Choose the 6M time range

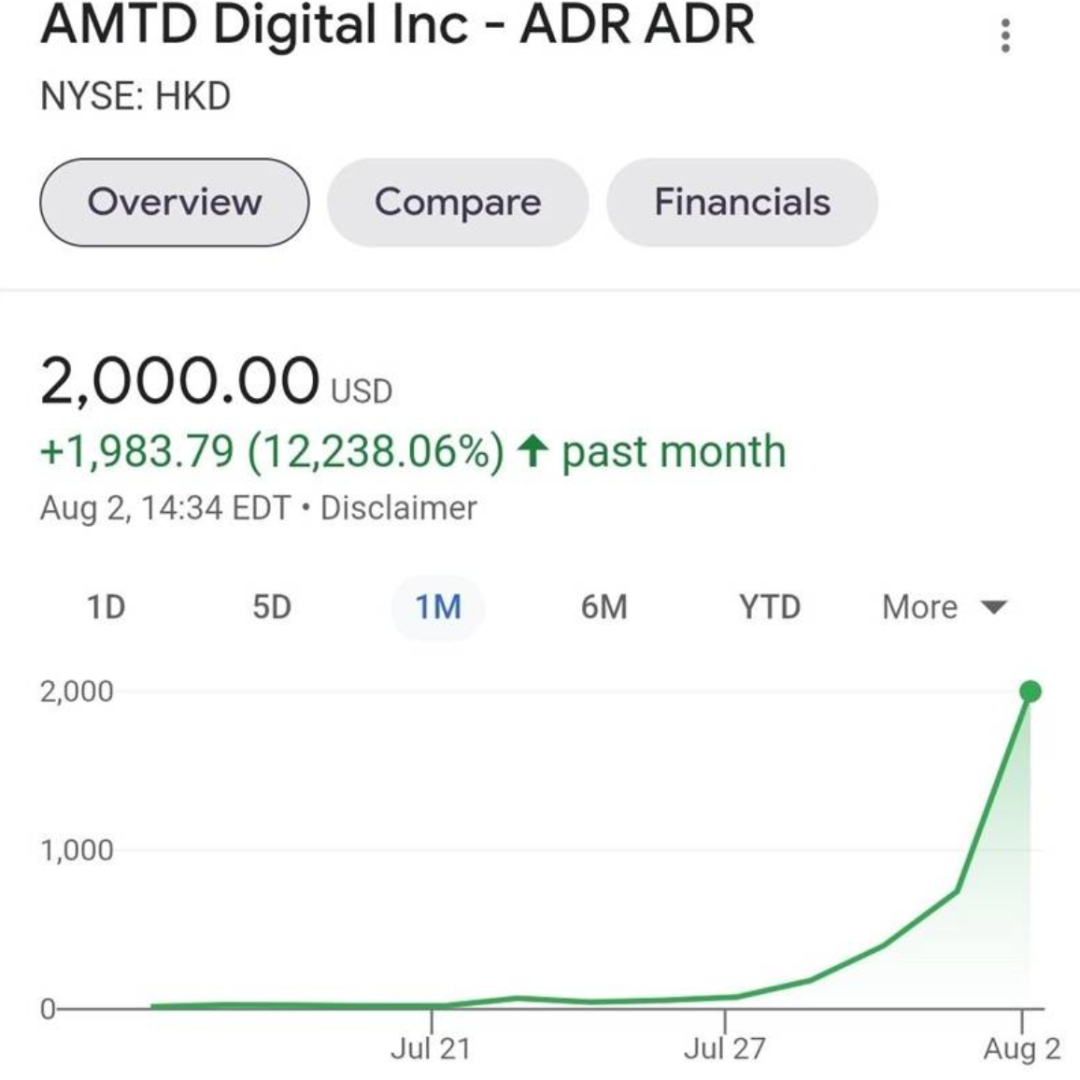pos(604,608)
